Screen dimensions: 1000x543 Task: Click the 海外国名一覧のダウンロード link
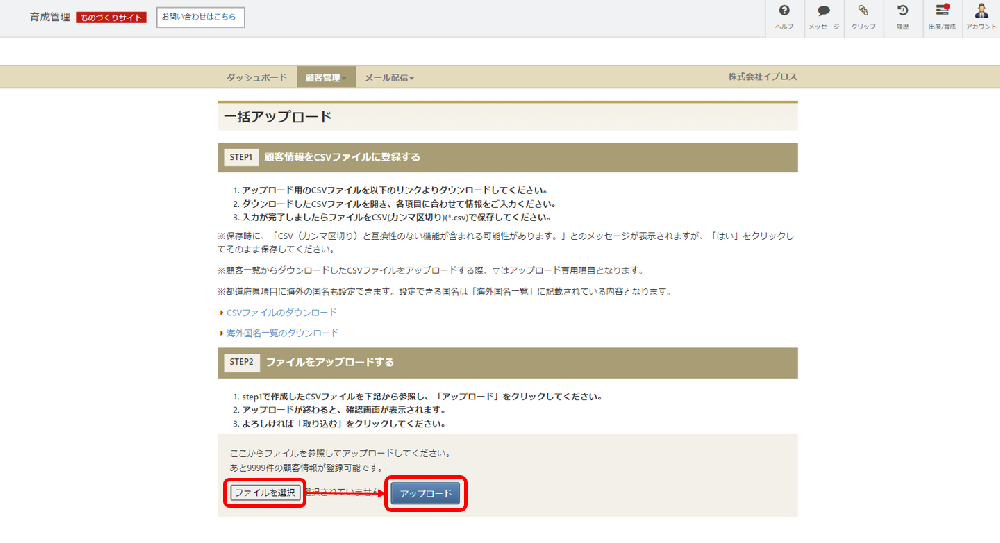pyautogui.click(x=282, y=332)
